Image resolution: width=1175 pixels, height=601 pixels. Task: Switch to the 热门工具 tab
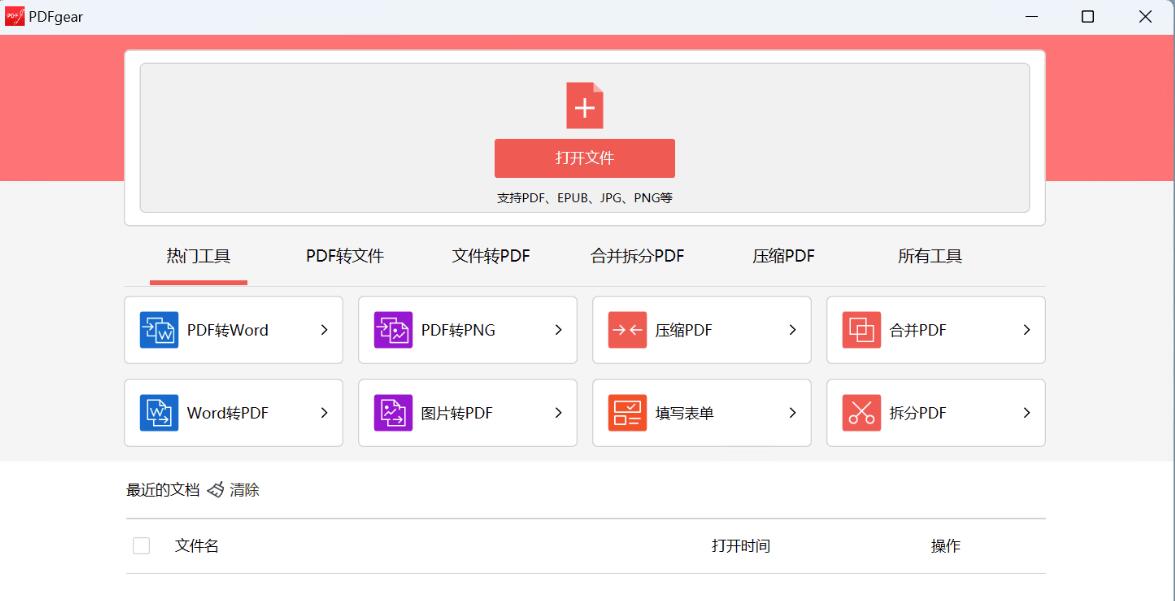click(199, 256)
